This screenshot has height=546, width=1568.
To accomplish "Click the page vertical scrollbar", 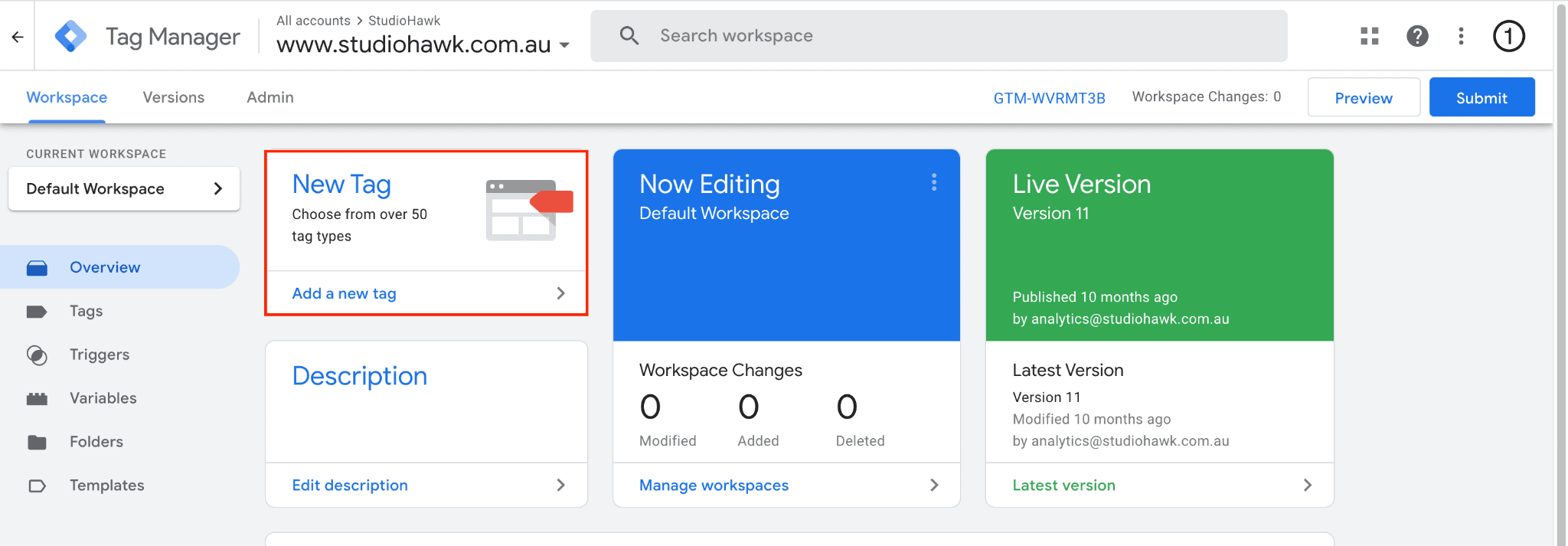I will (1562, 273).
